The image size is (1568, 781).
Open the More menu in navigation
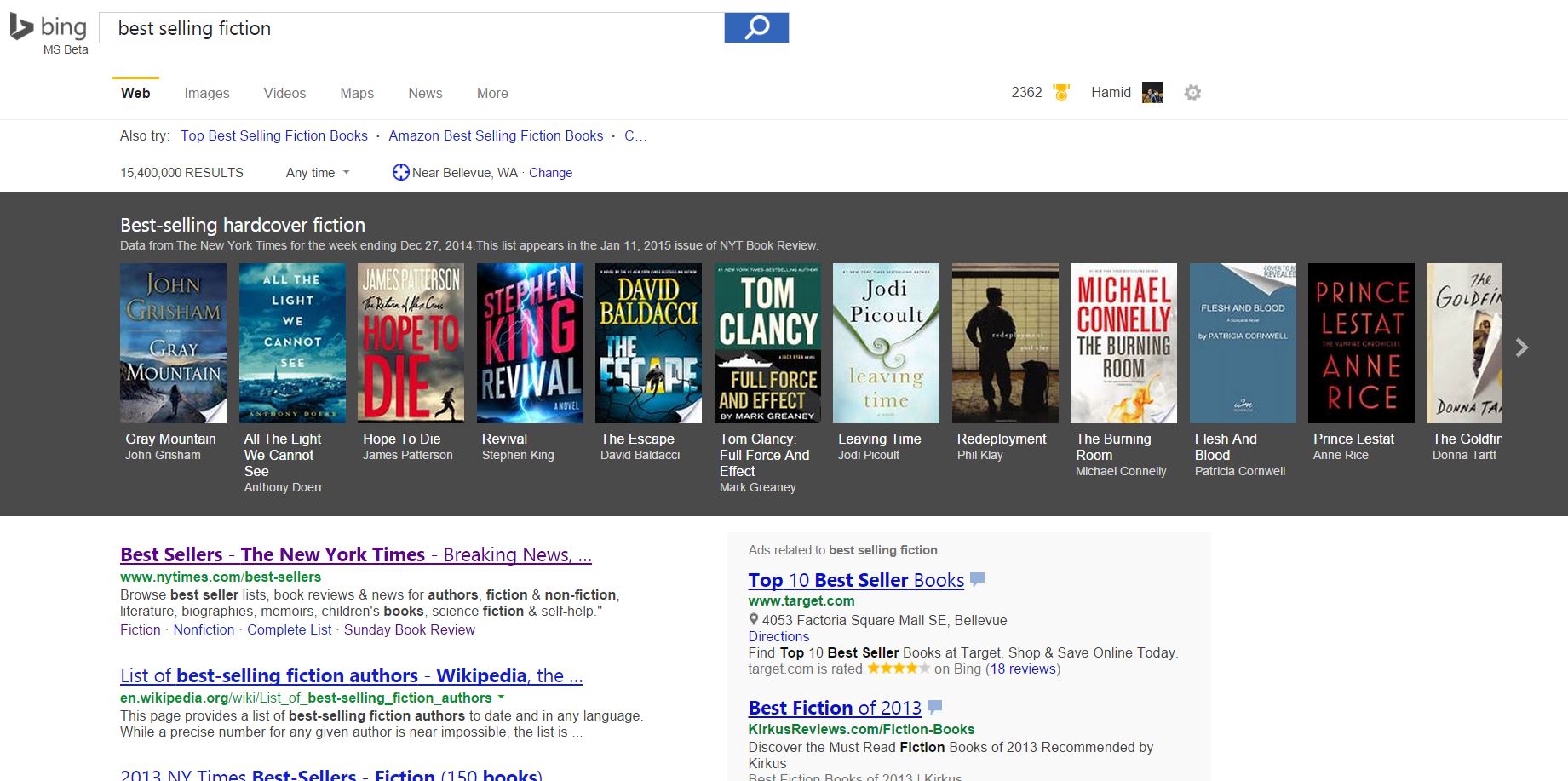tap(492, 93)
